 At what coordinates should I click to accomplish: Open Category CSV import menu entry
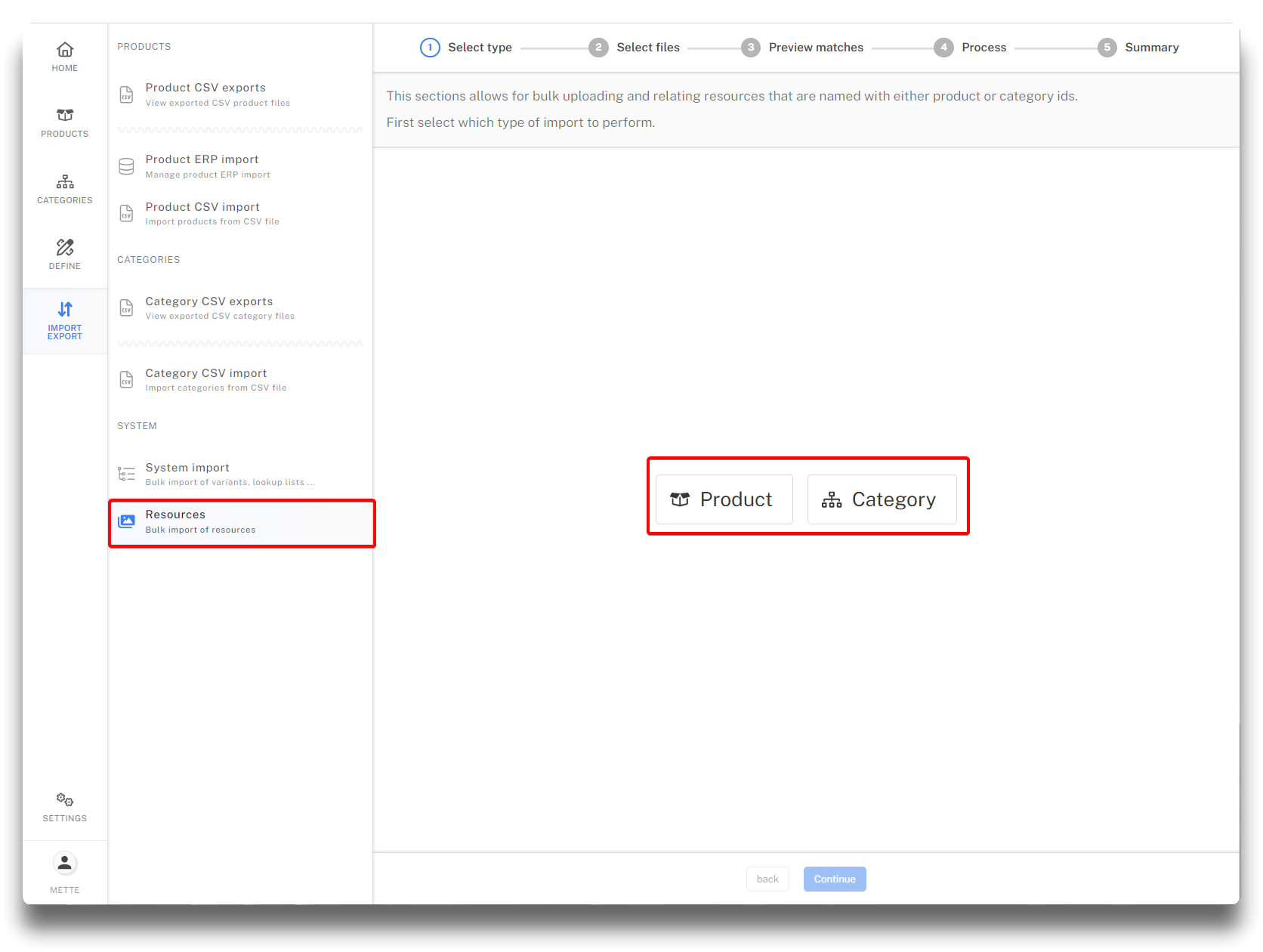pyautogui.click(x=206, y=380)
